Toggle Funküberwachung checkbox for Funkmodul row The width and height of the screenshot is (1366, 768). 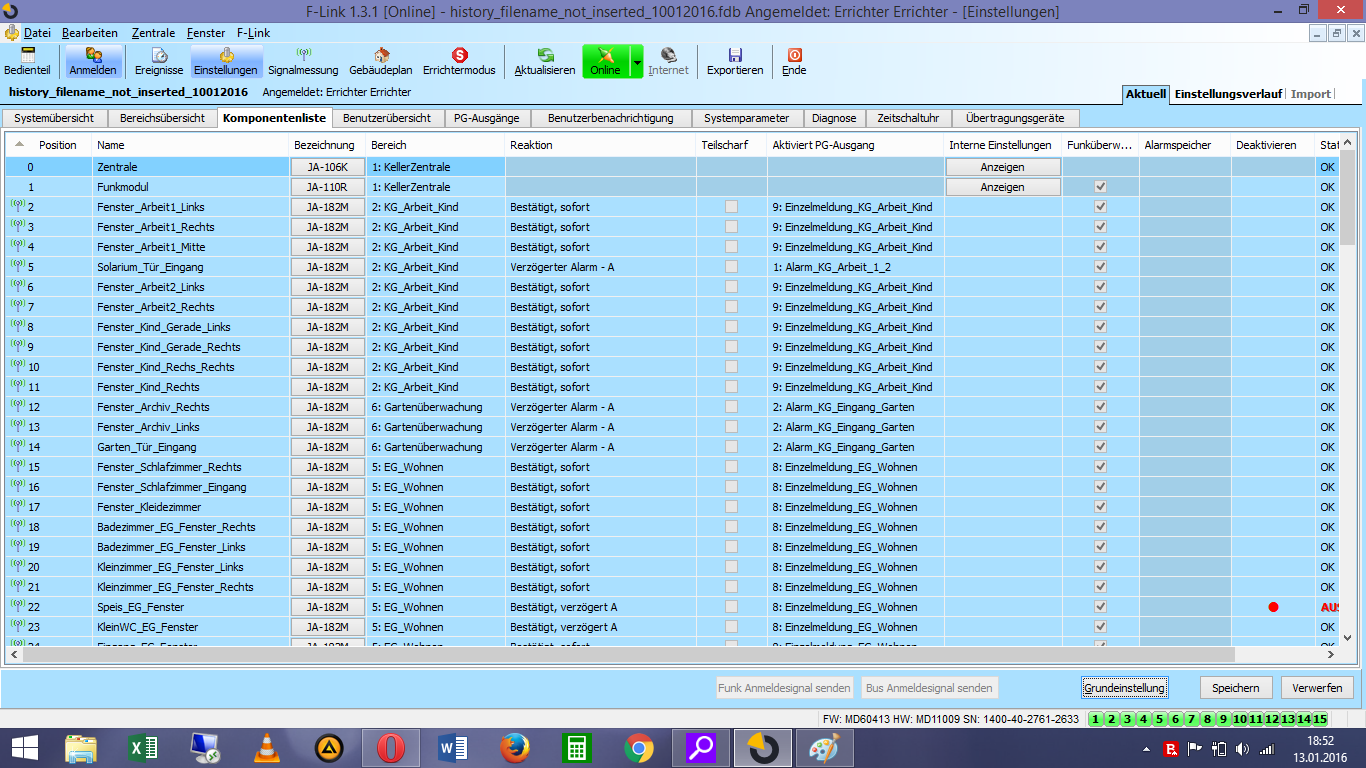(x=1100, y=187)
